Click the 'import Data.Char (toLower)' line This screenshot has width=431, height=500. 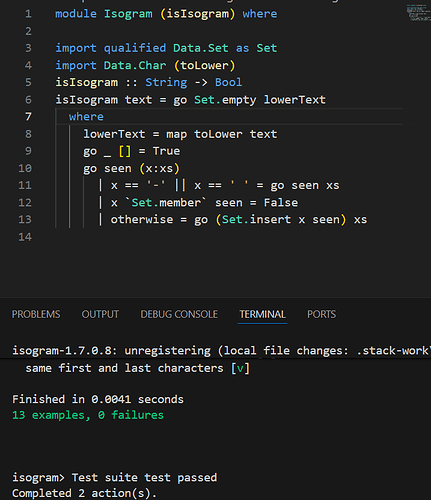click(x=145, y=65)
